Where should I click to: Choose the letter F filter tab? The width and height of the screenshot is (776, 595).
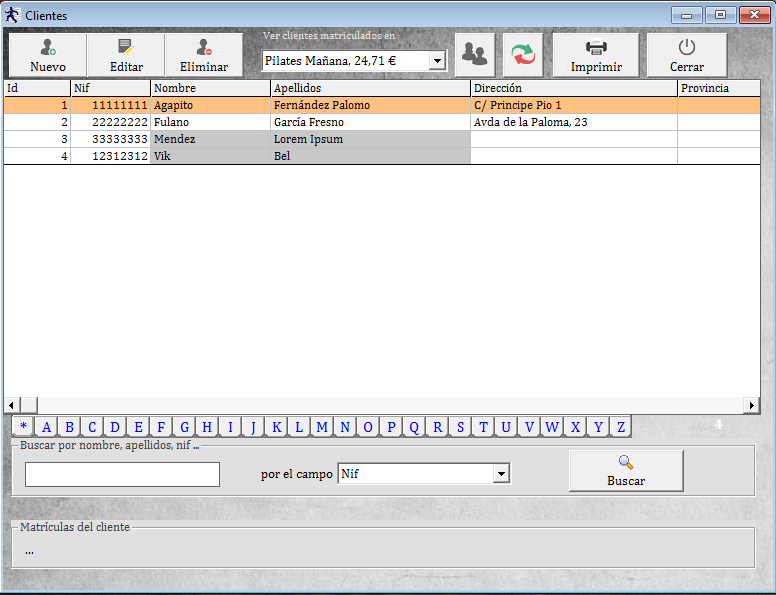[x=161, y=427]
